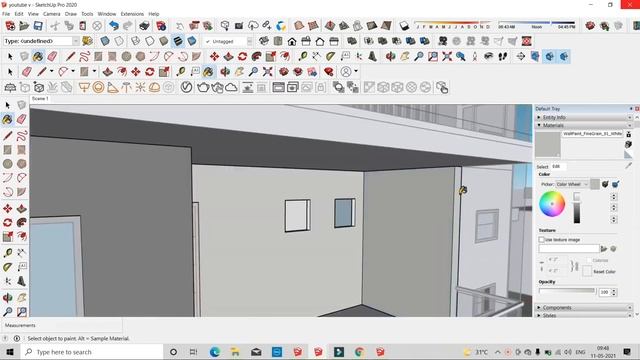This screenshot has width=640, height=360.
Task: Toggle Shaded With Textures style
Action: coord(178,41)
